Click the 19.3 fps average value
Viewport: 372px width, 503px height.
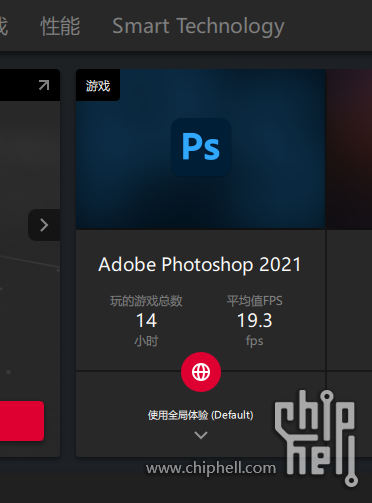click(x=255, y=320)
